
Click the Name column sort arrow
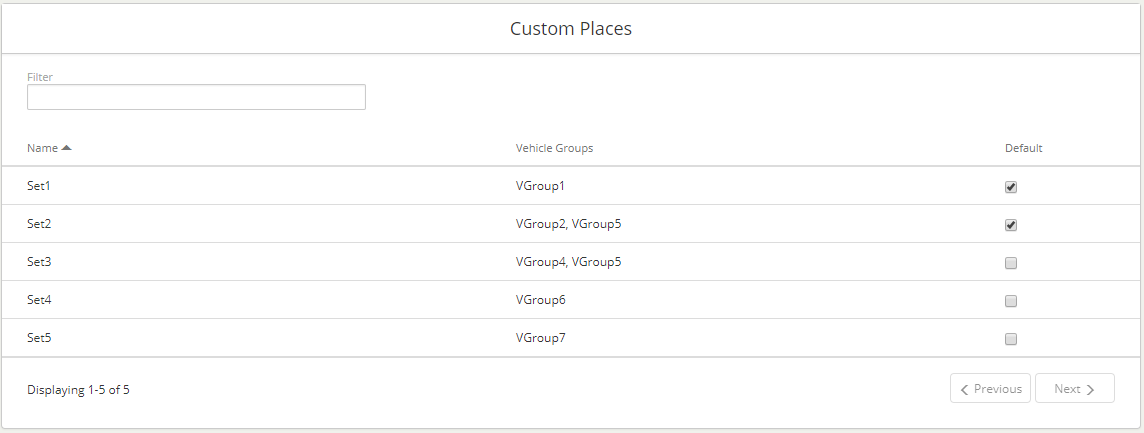[66, 147]
